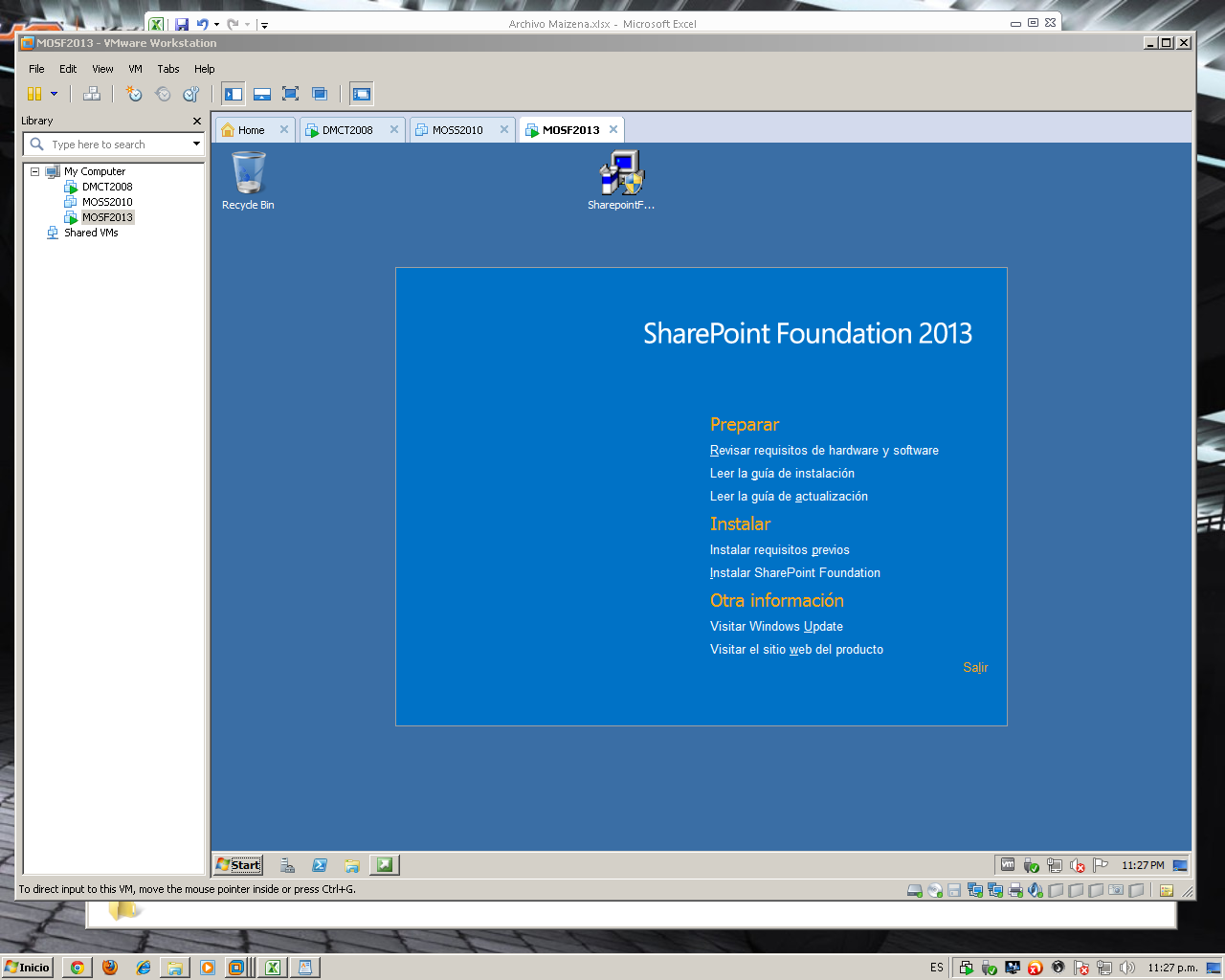Viewport: 1225px width, 980px height.
Task: Close the Home tab
Action: [x=284, y=129]
